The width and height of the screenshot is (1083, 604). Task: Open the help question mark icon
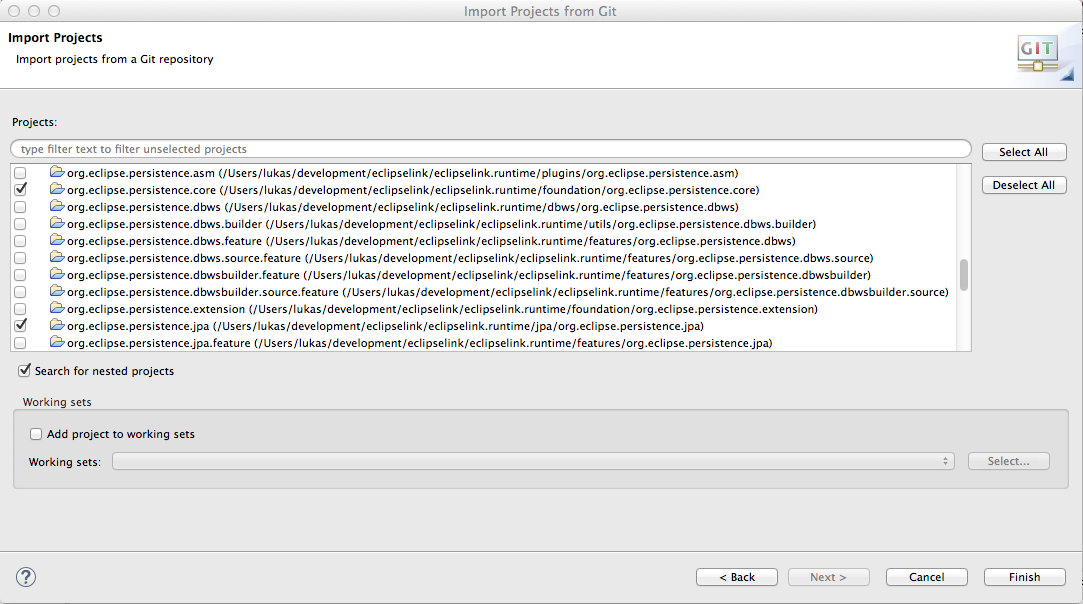26,577
